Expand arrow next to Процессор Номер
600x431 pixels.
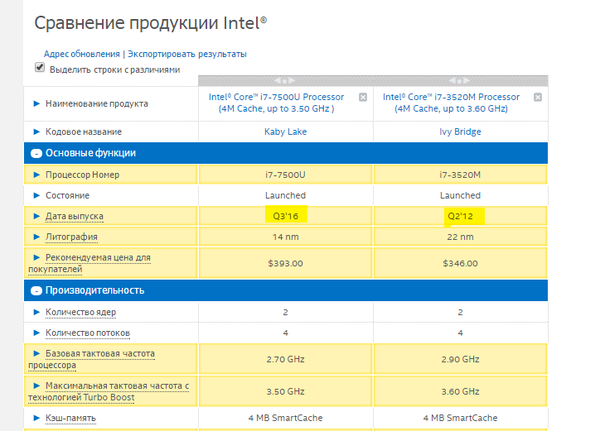coord(37,174)
